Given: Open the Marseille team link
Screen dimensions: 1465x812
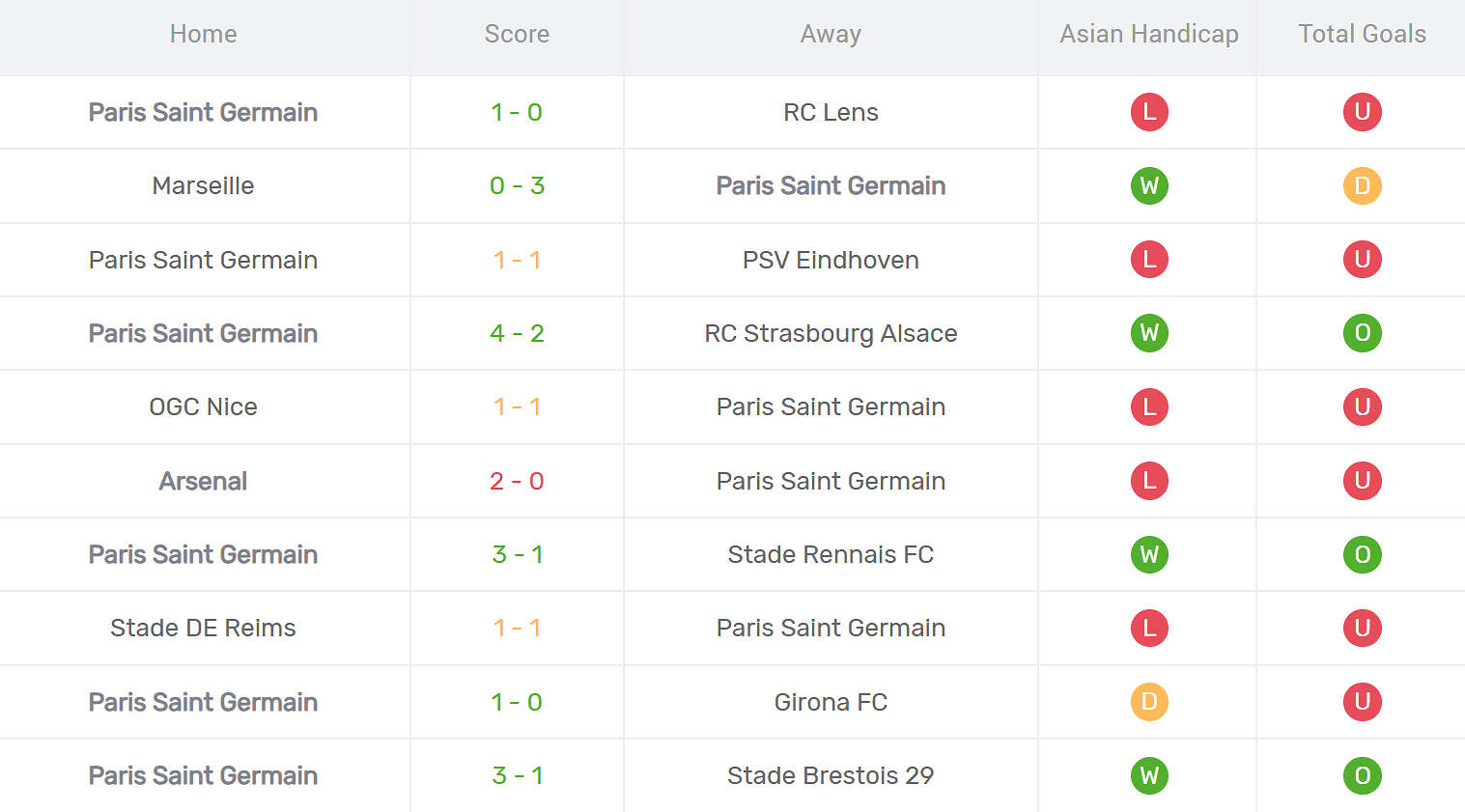Looking at the screenshot, I should 203,185.
